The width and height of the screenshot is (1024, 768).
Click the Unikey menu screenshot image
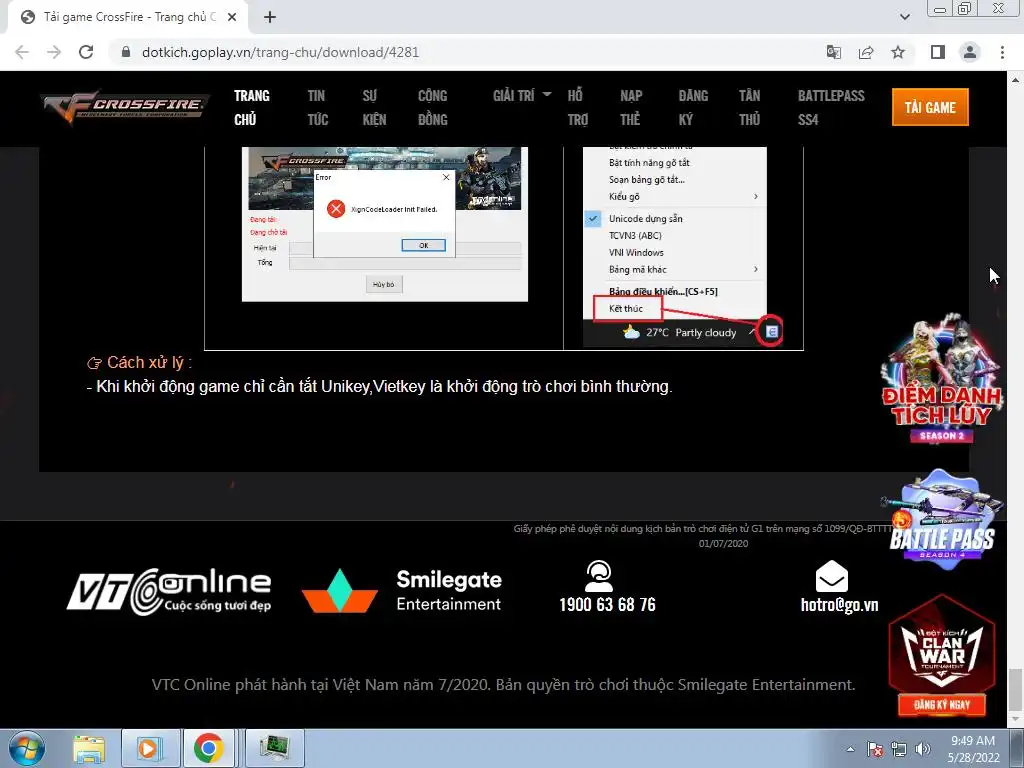pyautogui.click(x=684, y=248)
